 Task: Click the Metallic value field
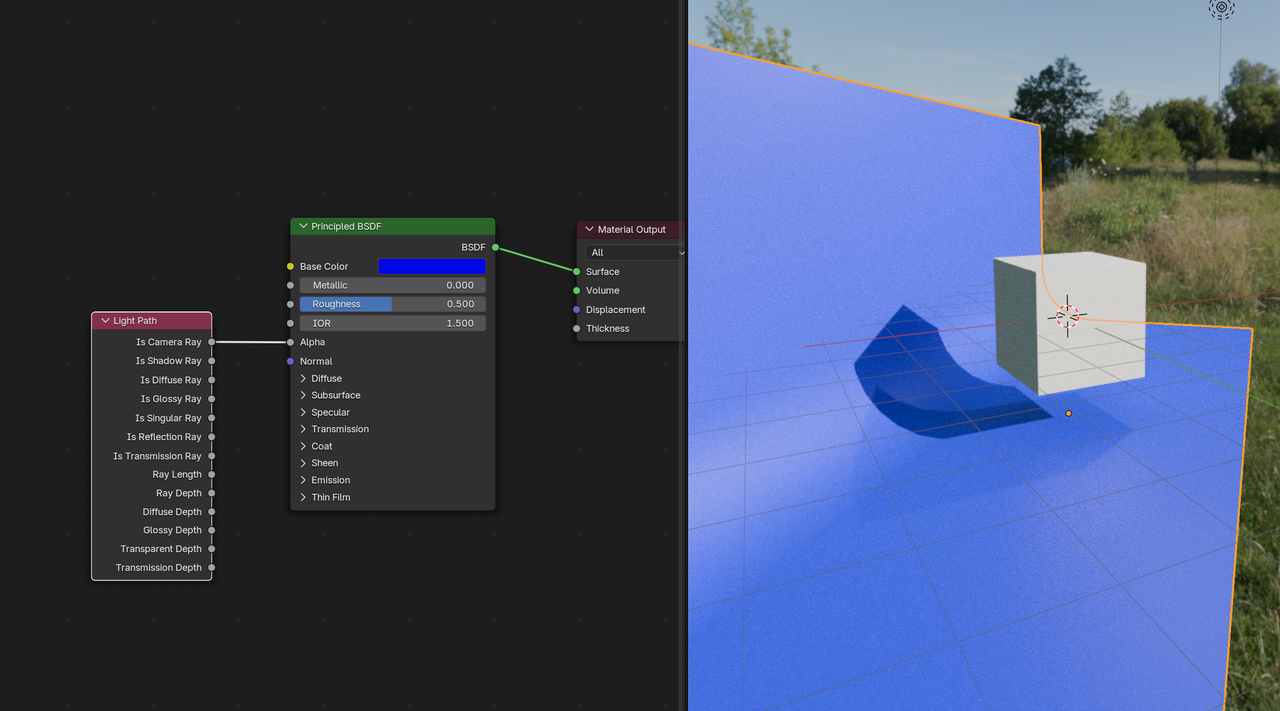pos(392,285)
